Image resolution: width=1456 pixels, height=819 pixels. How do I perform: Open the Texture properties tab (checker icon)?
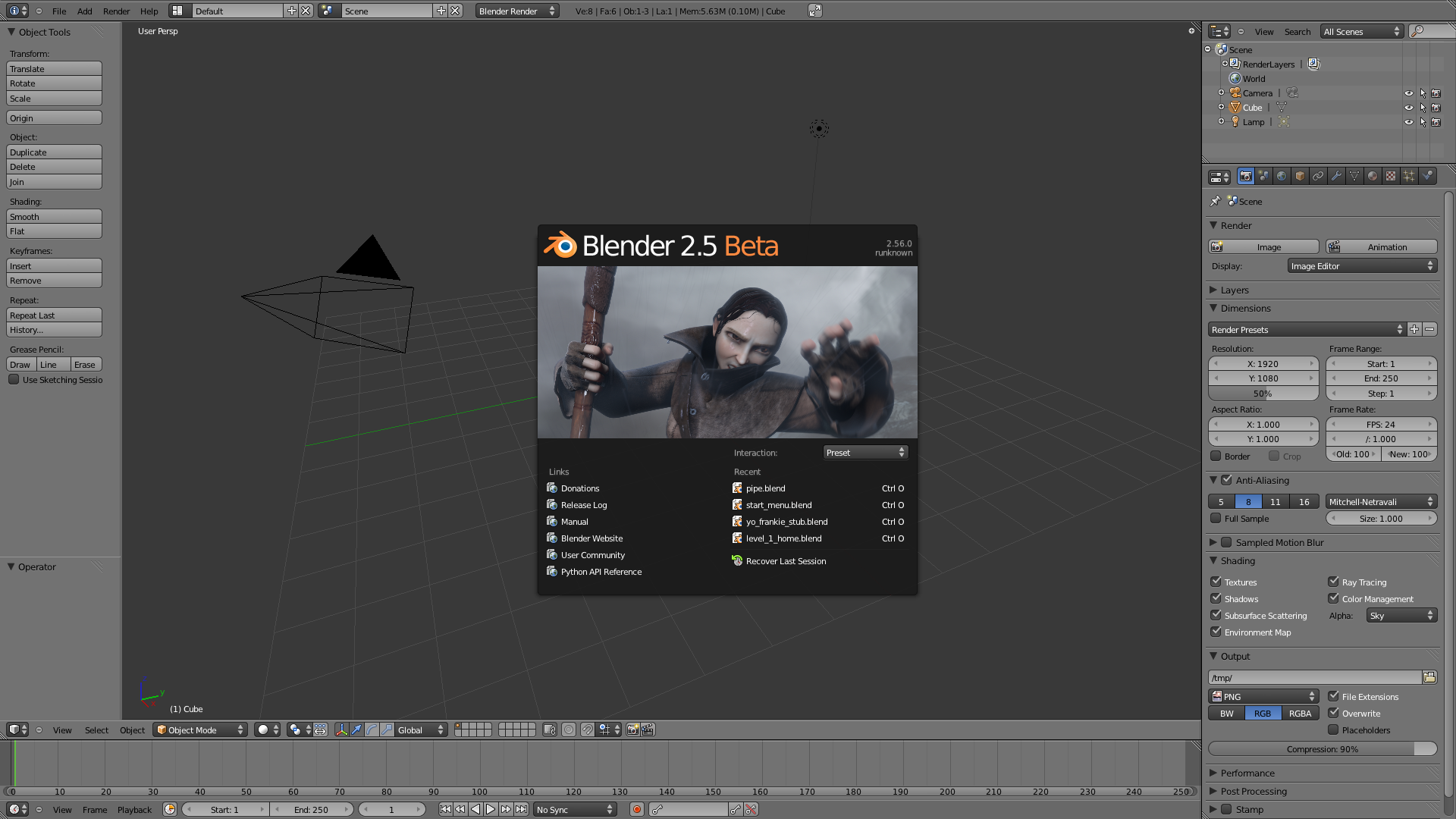tap(1391, 176)
